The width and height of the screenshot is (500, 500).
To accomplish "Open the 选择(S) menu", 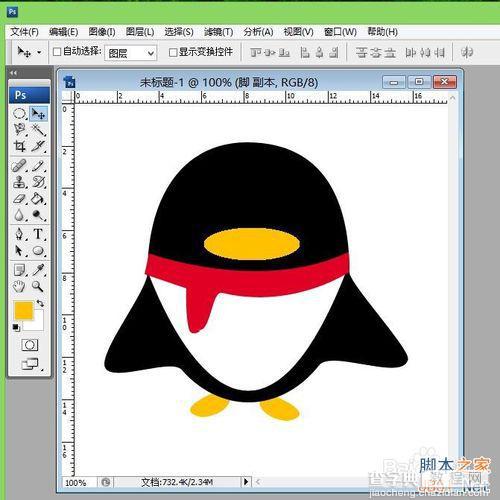I will 179,32.
